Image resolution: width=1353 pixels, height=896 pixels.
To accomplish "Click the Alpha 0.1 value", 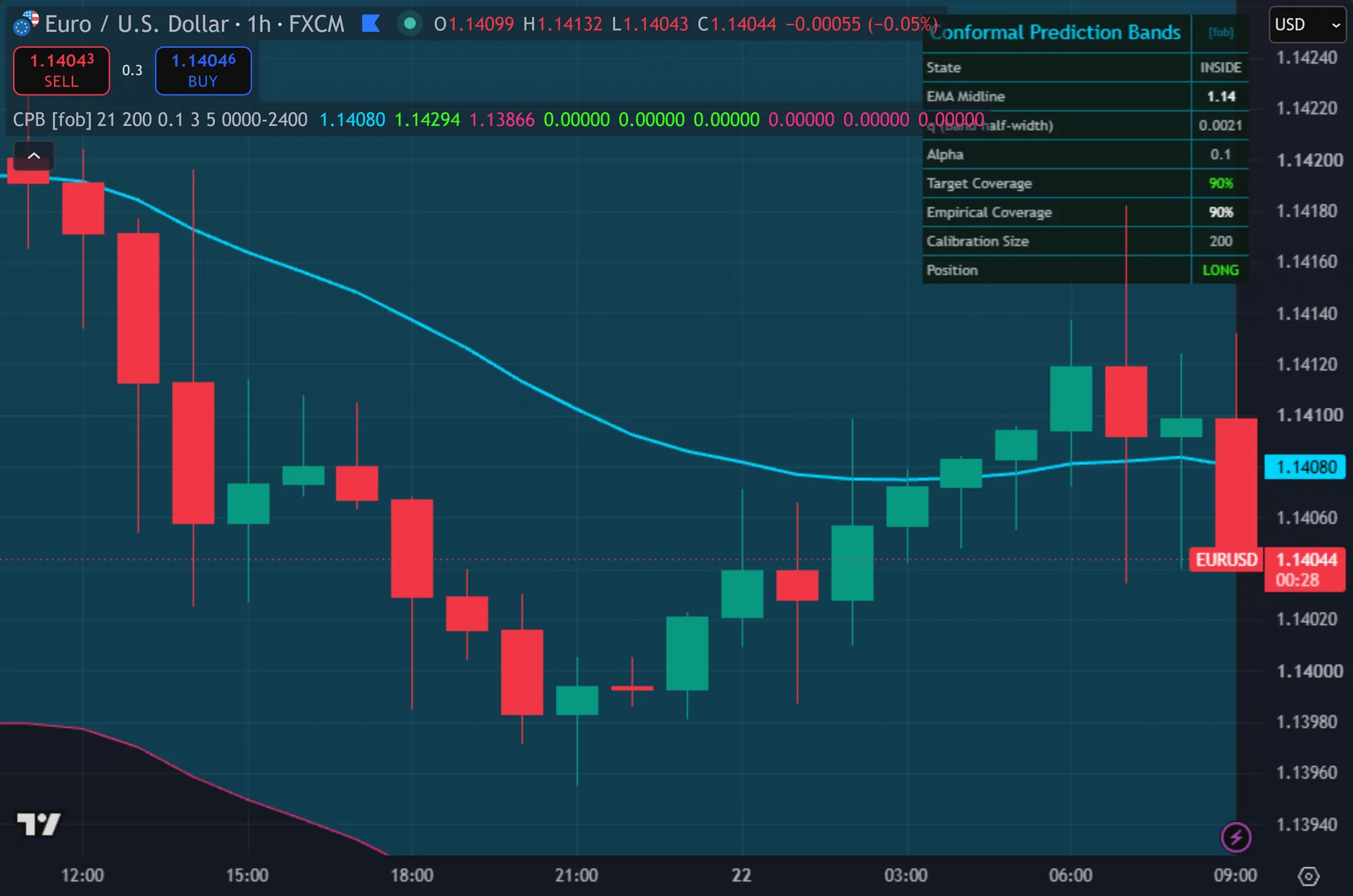I will point(1221,154).
